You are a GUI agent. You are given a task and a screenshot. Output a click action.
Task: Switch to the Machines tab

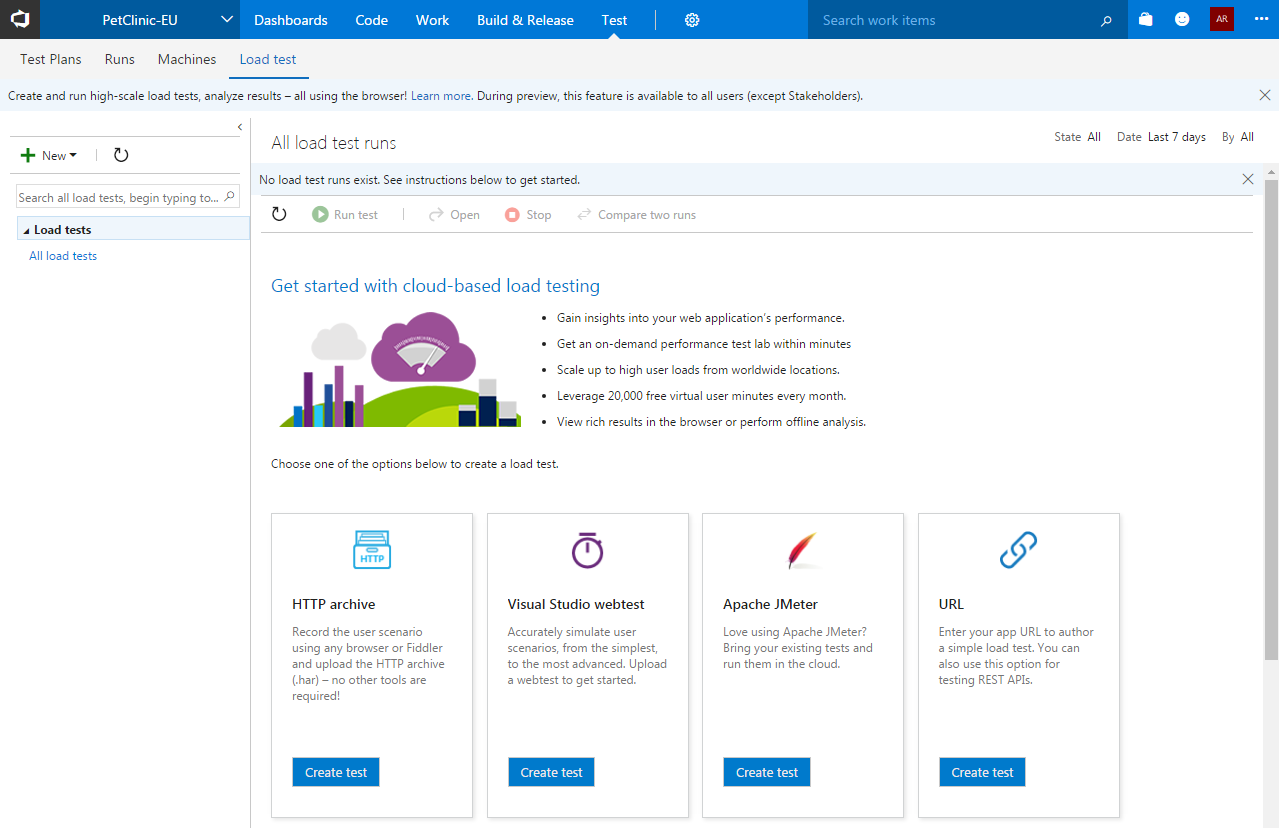pyautogui.click(x=187, y=59)
